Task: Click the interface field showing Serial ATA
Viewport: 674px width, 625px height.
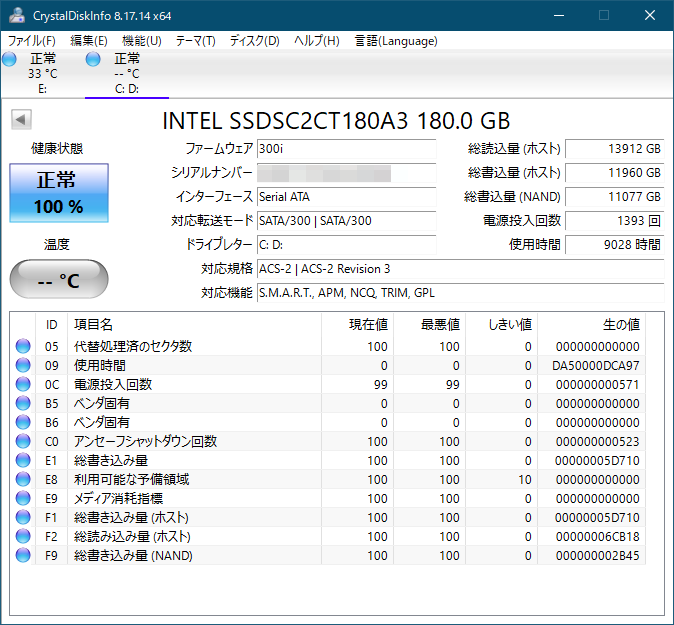Action: point(346,197)
